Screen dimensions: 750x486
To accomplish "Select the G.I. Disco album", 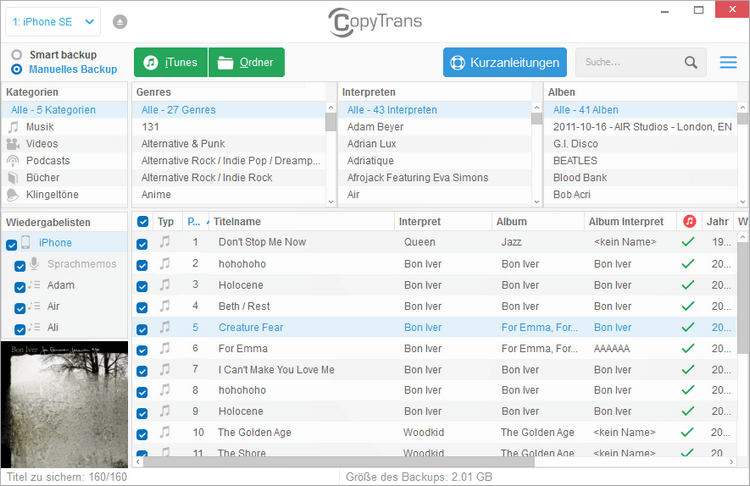I will tap(640, 144).
